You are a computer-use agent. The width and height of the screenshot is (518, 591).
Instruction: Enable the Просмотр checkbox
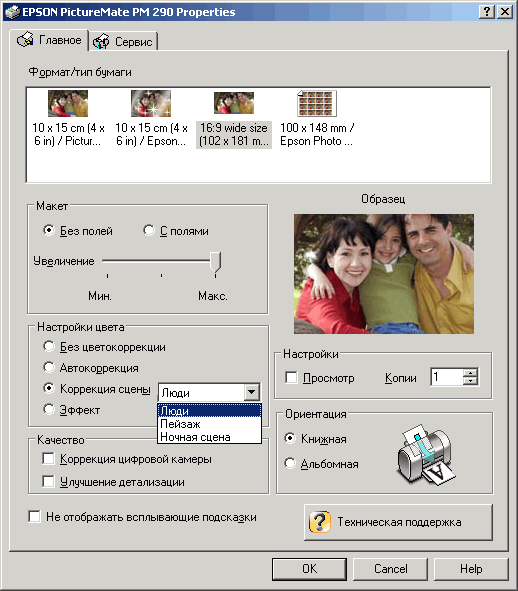tap(291, 377)
